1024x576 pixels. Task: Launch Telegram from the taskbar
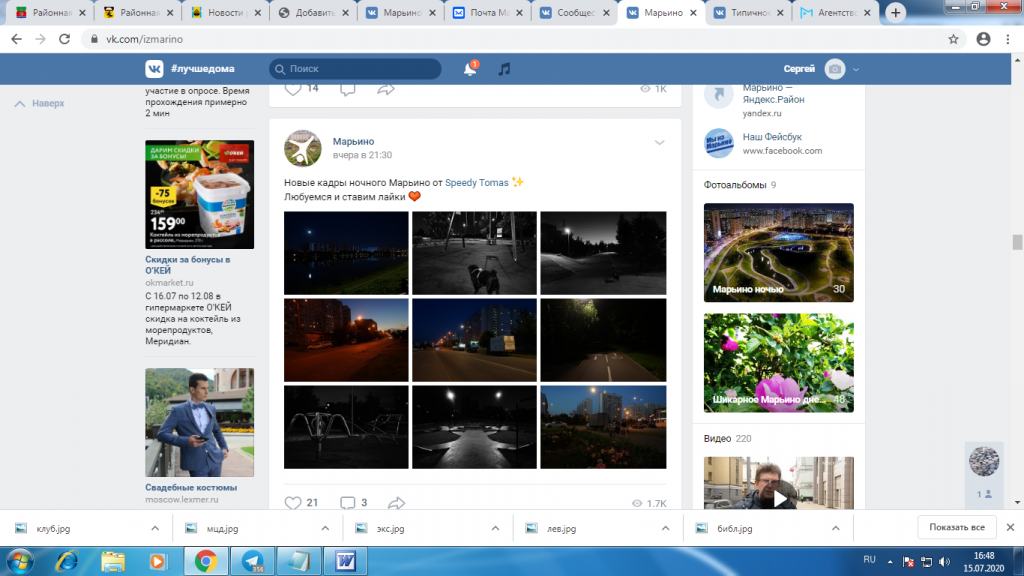tap(253, 562)
